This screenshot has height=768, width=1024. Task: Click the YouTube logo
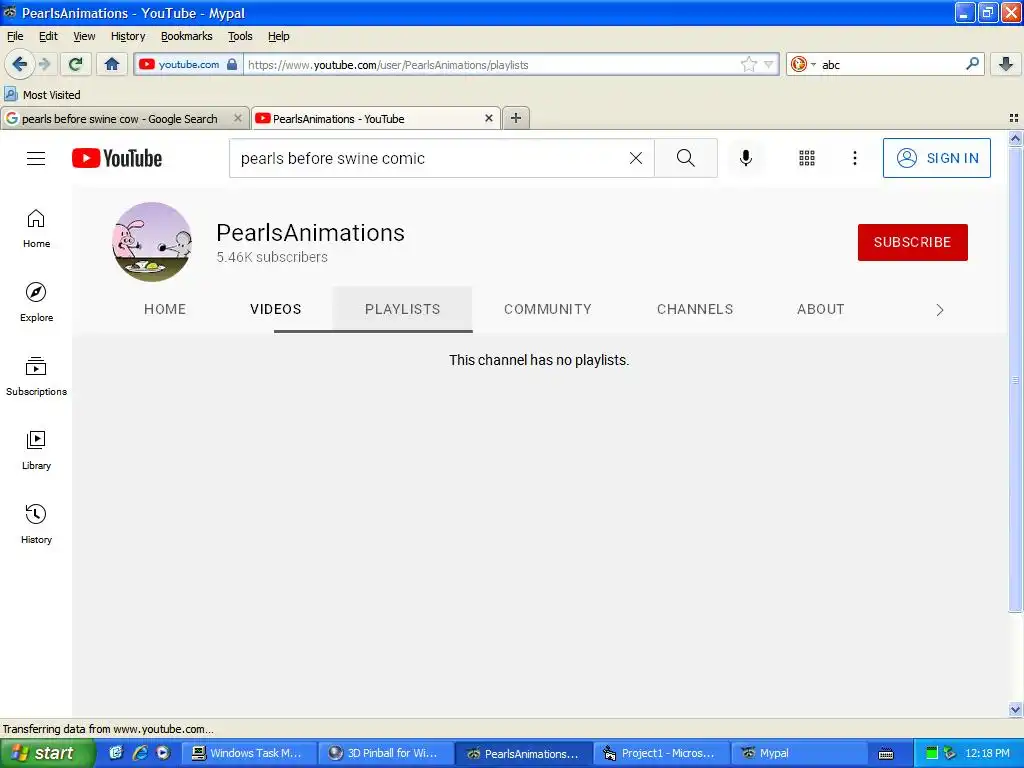(117, 158)
